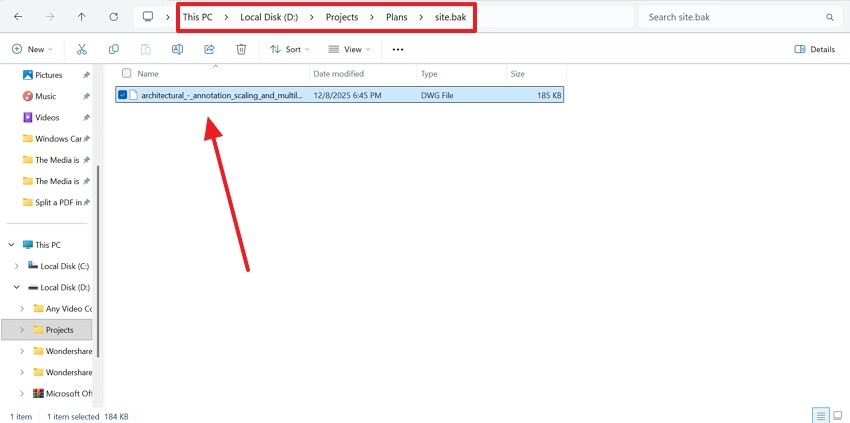Click Projects breadcrumb segment
Viewport: 850px width, 423px height.
[x=342, y=17]
